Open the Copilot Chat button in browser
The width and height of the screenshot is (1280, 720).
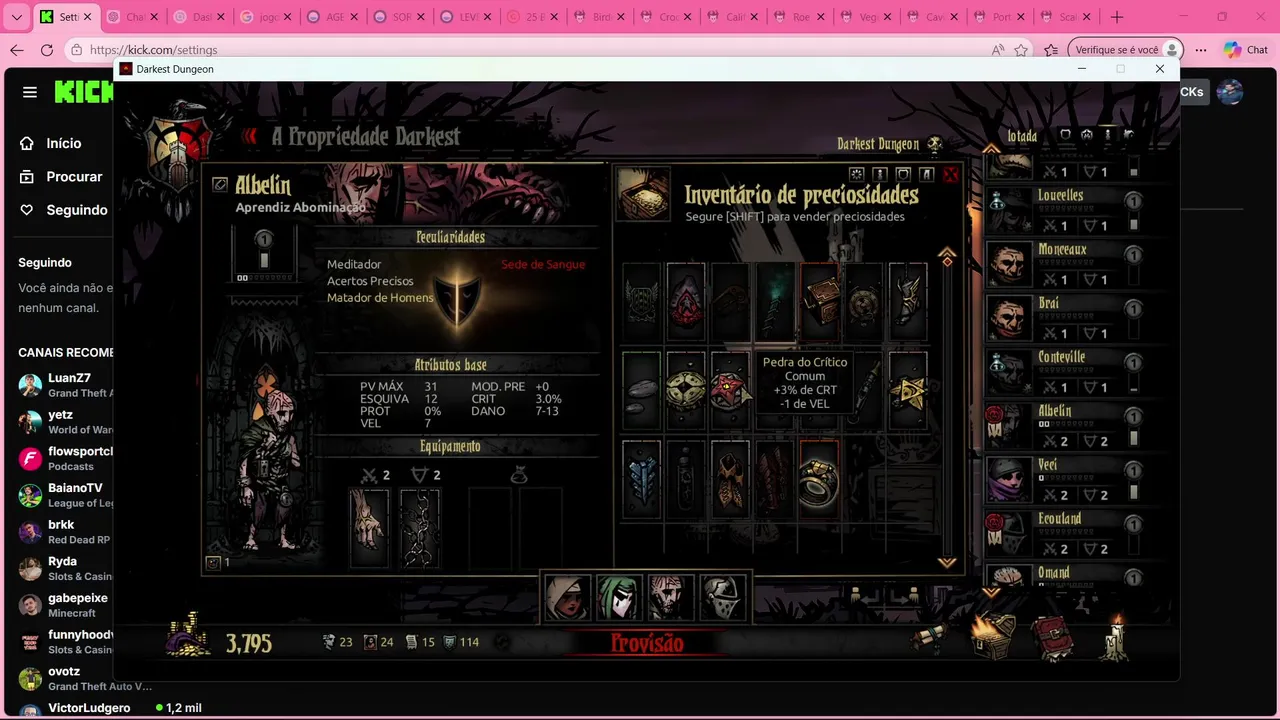point(1246,50)
